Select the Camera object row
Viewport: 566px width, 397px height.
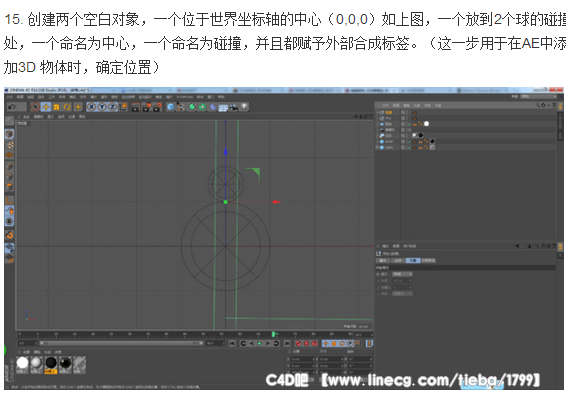click(x=388, y=130)
